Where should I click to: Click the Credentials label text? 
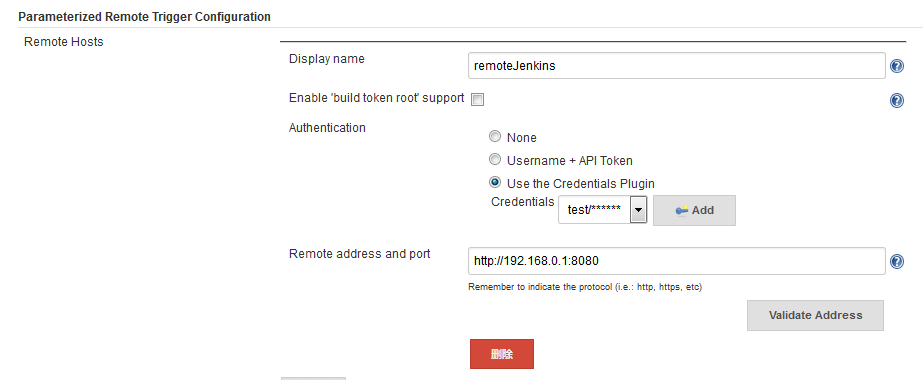(x=523, y=202)
